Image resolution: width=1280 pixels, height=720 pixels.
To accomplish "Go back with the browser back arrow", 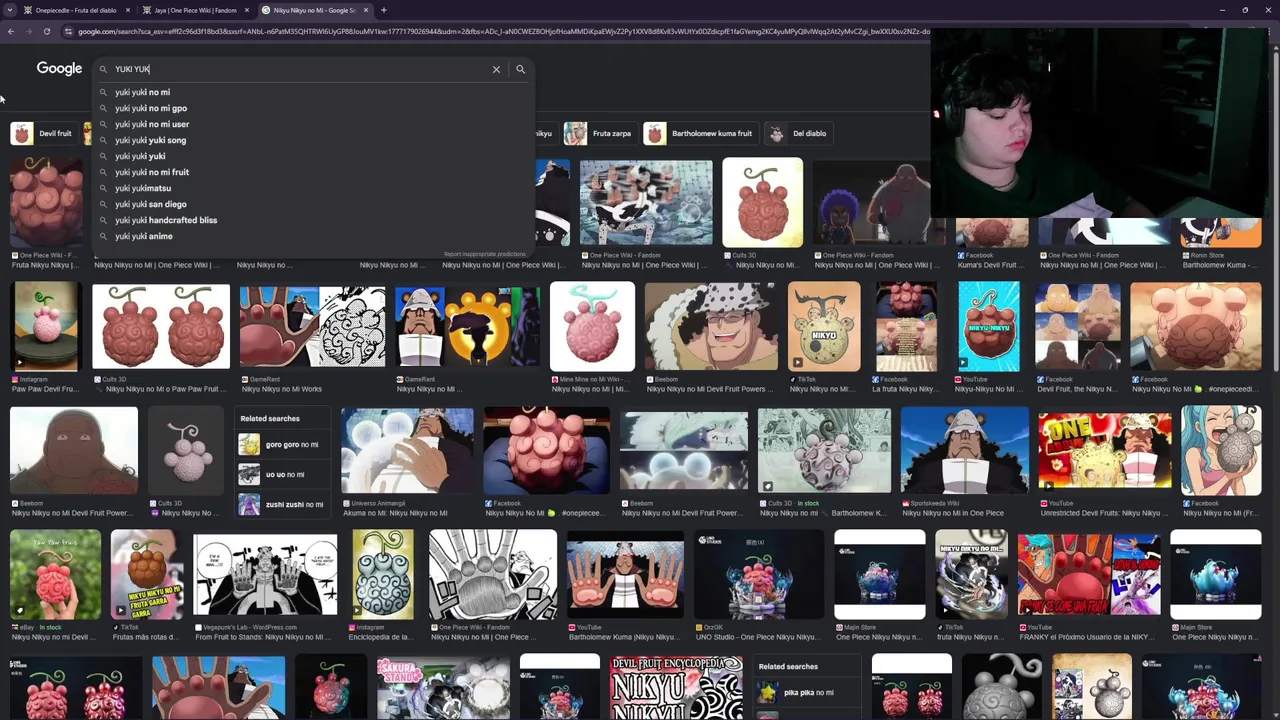I will [x=11, y=32].
